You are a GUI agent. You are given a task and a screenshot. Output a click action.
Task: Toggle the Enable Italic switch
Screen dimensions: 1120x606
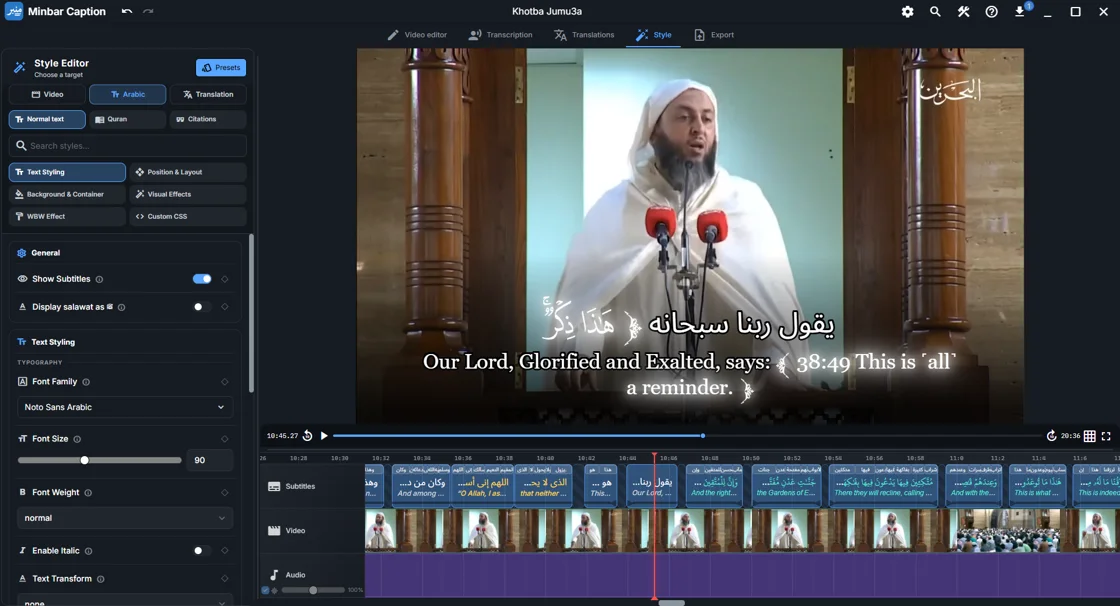point(202,550)
